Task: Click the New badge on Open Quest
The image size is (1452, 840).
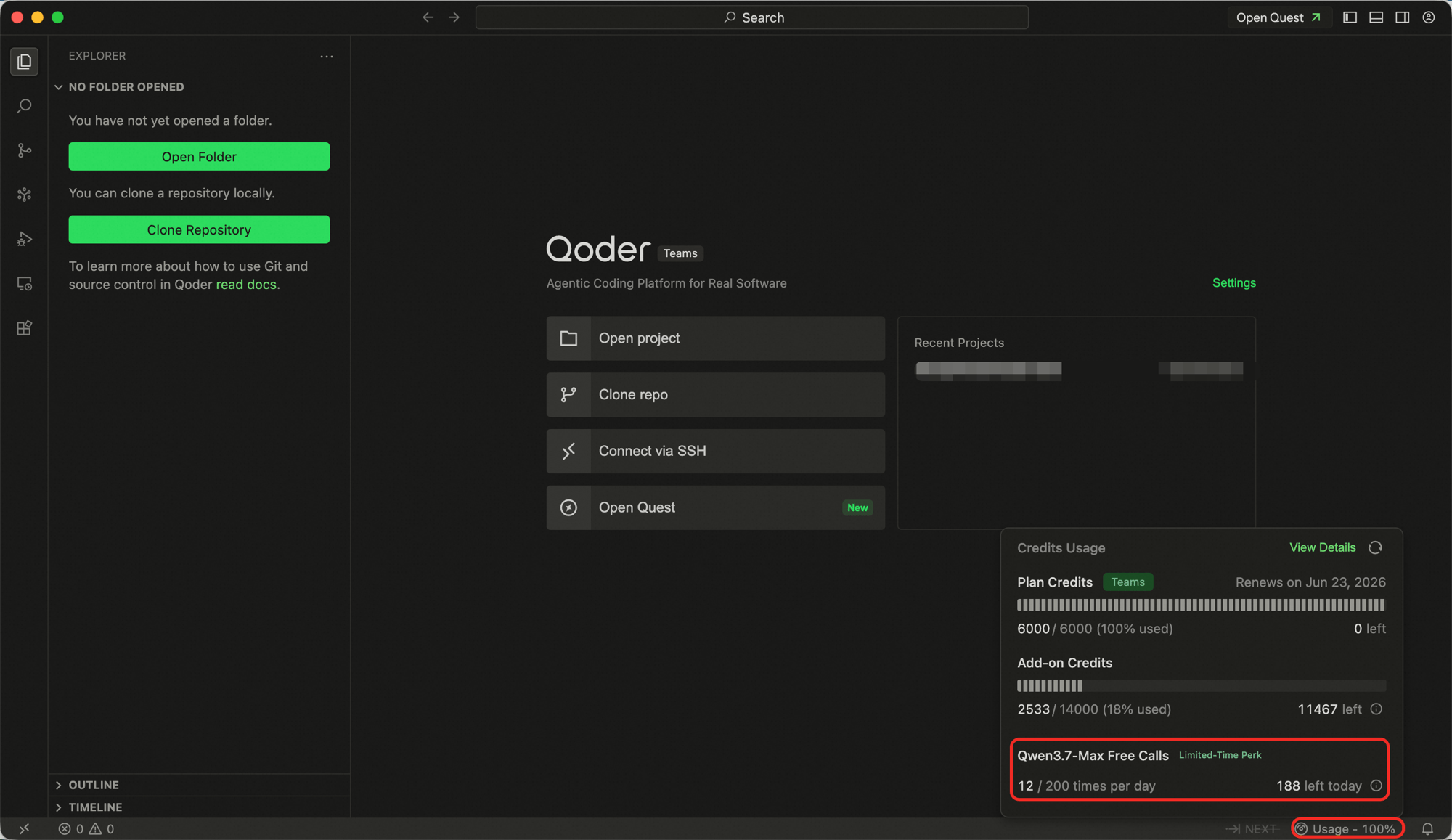Action: tap(857, 507)
